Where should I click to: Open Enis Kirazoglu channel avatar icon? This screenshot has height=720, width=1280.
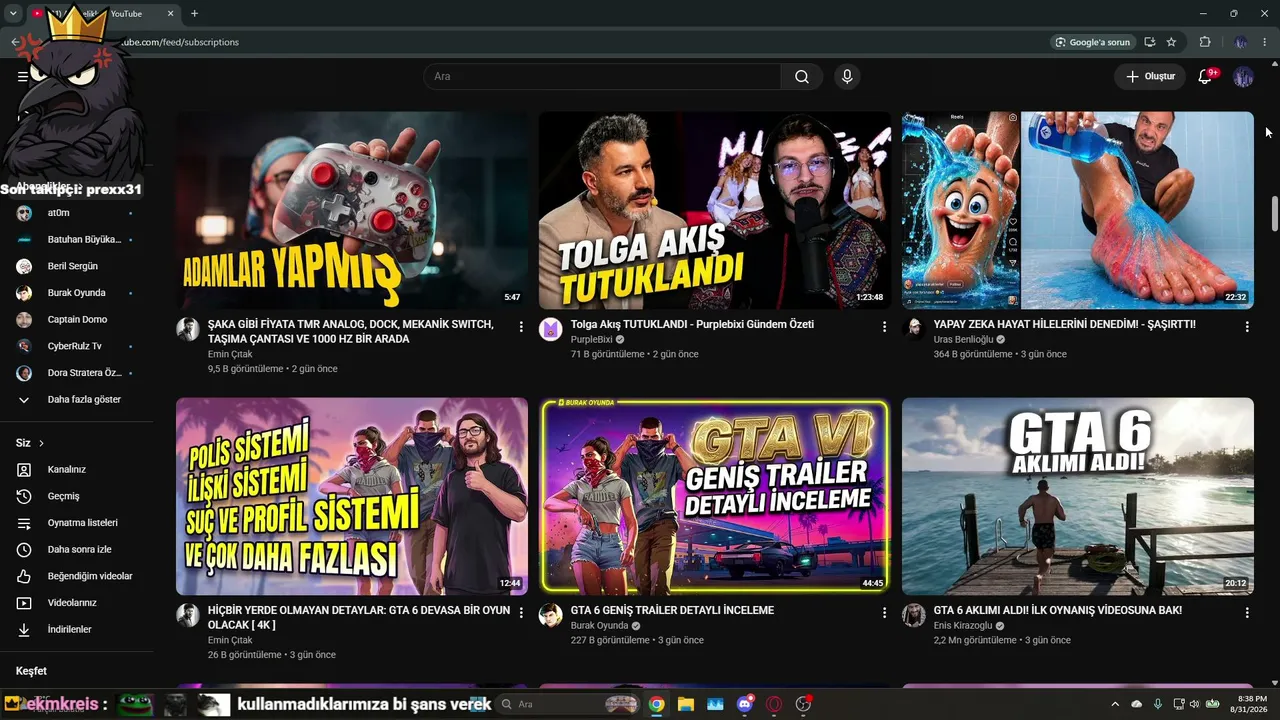click(914, 615)
